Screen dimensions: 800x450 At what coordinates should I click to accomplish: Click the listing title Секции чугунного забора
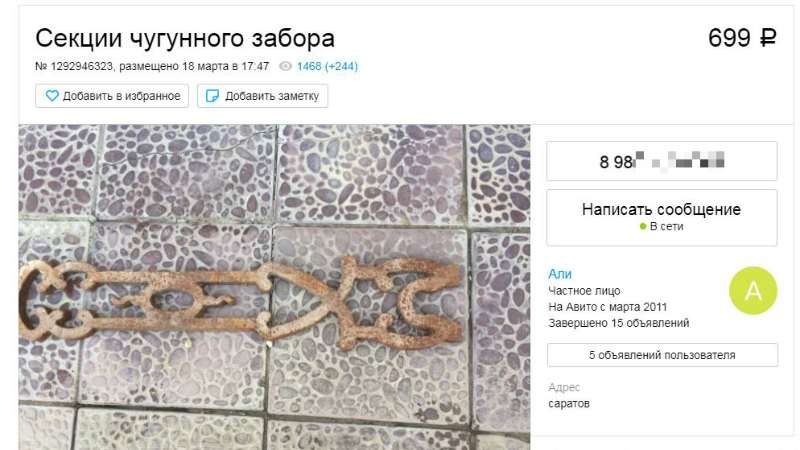pyautogui.click(x=185, y=38)
